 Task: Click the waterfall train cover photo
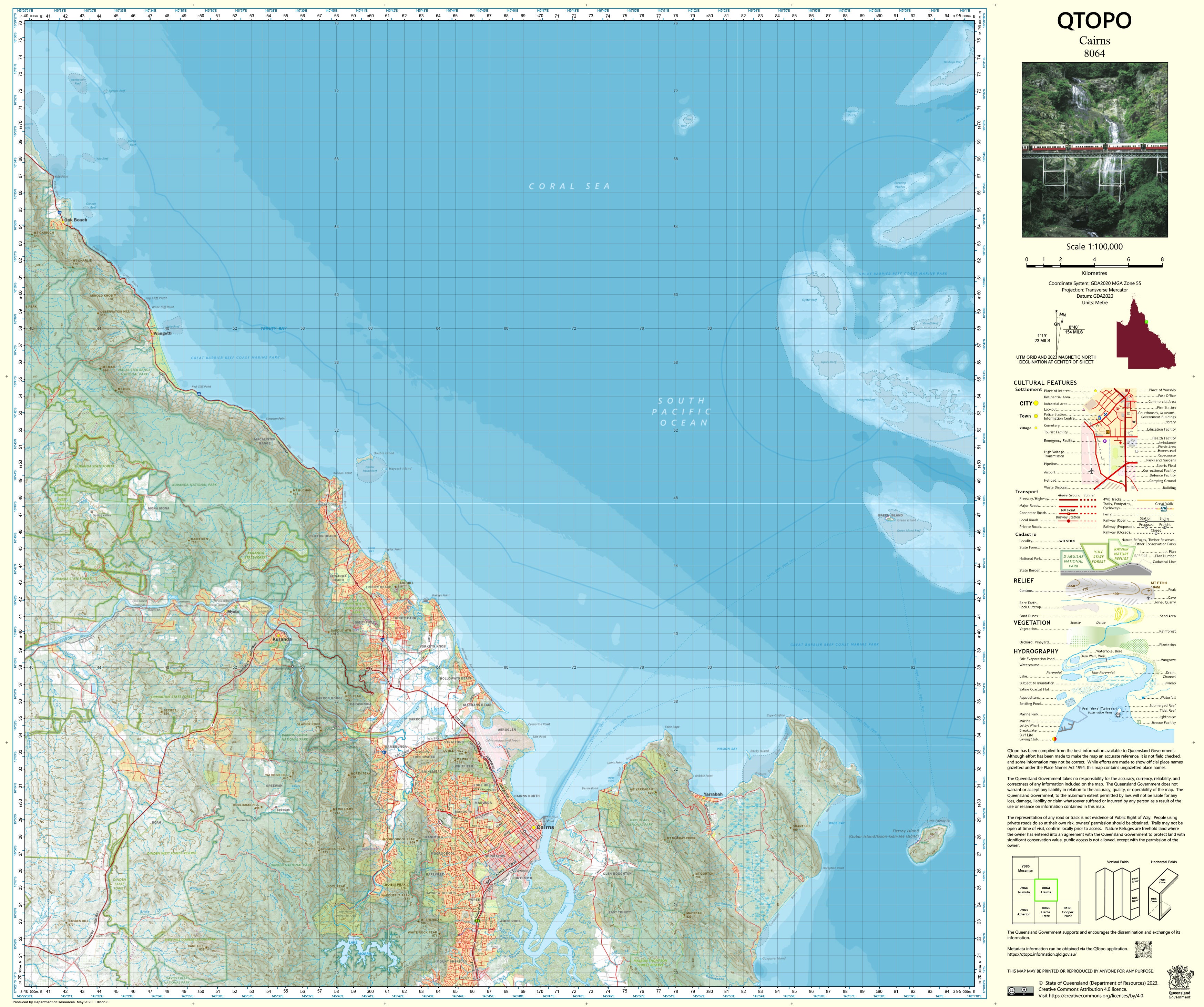(1094, 150)
